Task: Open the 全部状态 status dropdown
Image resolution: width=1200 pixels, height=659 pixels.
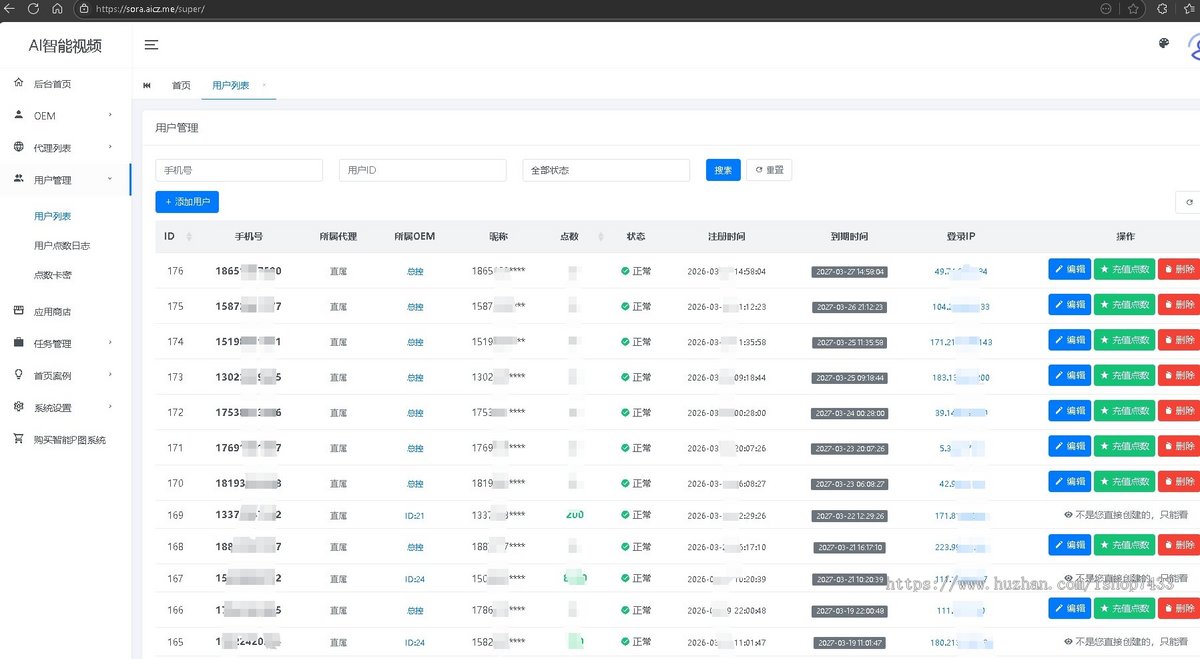Action: click(606, 170)
